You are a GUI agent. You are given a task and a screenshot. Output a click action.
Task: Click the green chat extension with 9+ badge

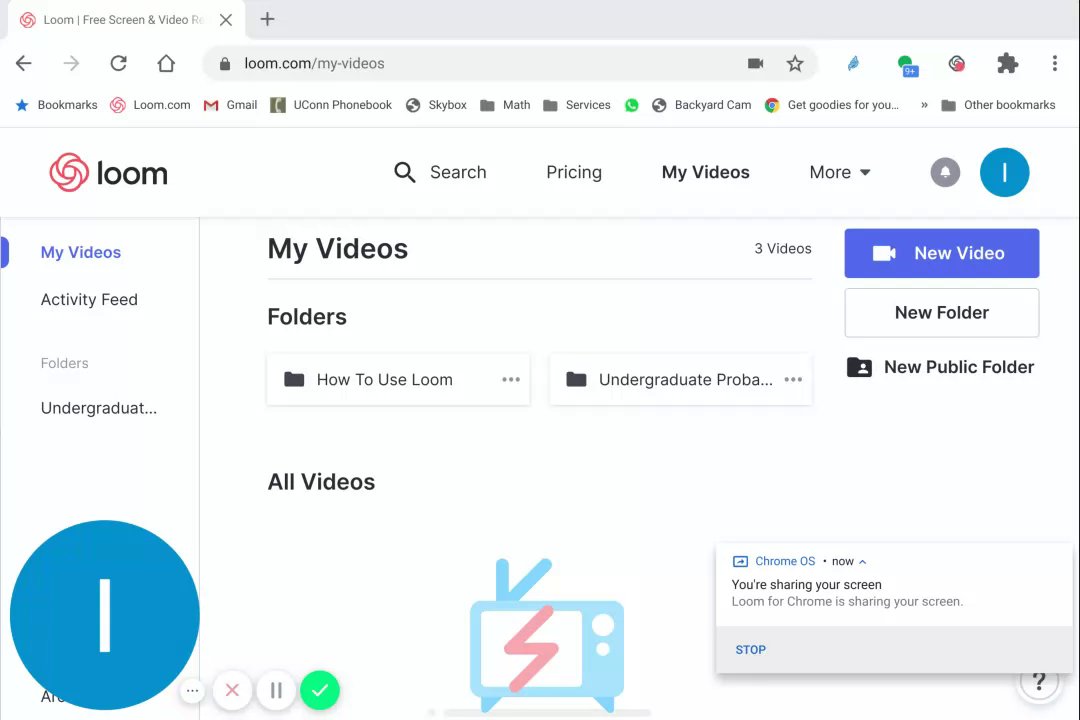click(x=908, y=66)
